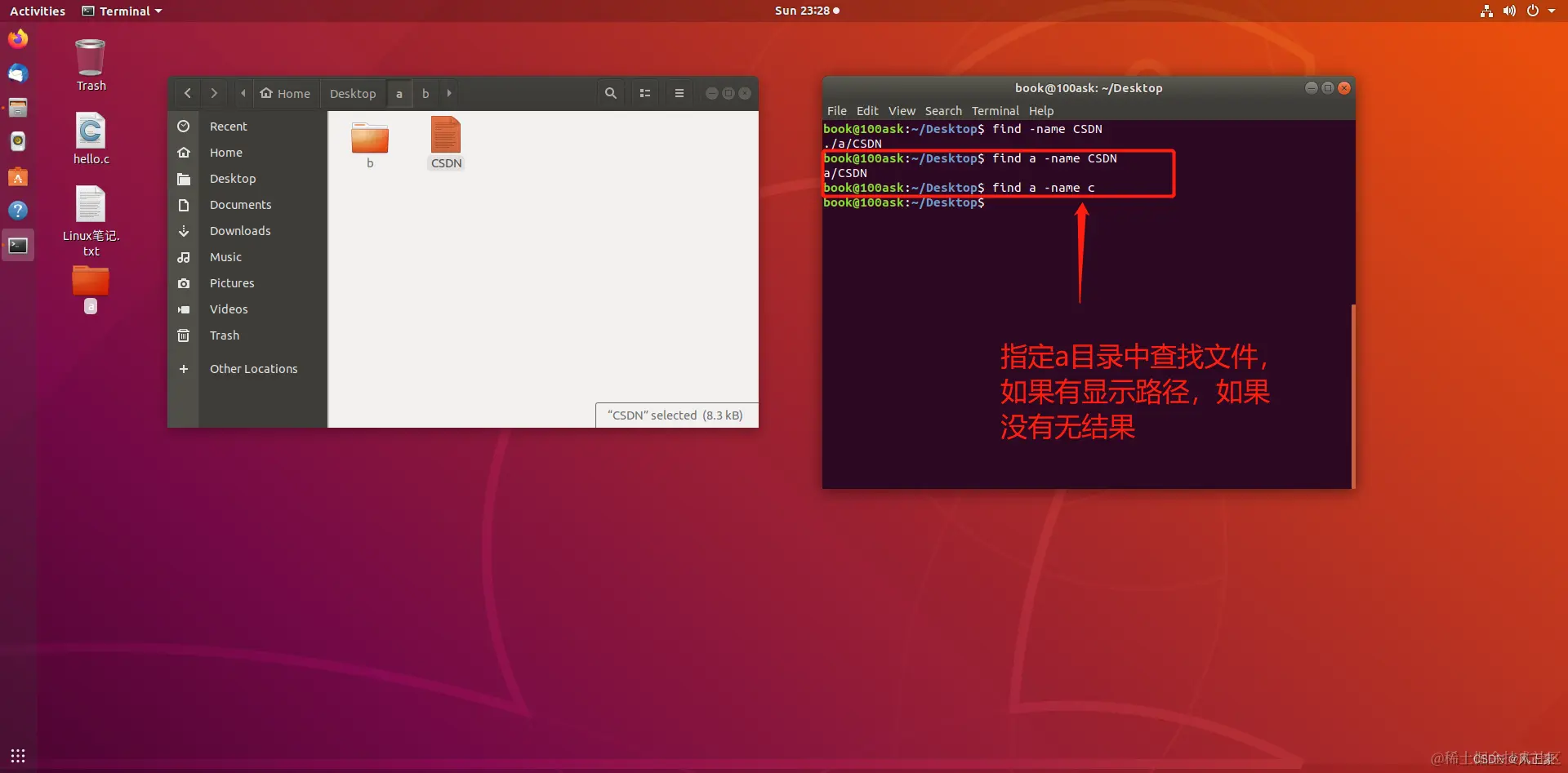Open the Activities overview
The height and width of the screenshot is (773, 1568).
[38, 11]
